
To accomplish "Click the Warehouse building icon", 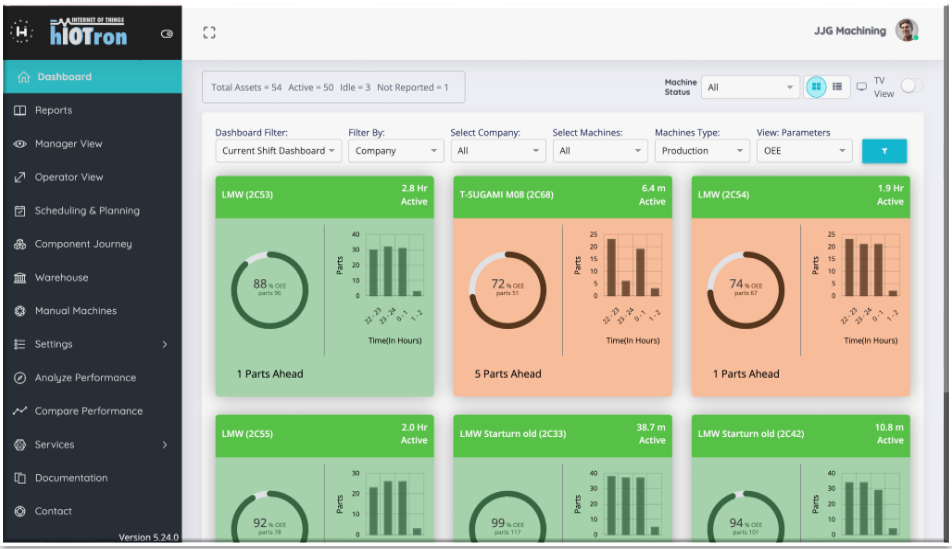I will point(20,278).
